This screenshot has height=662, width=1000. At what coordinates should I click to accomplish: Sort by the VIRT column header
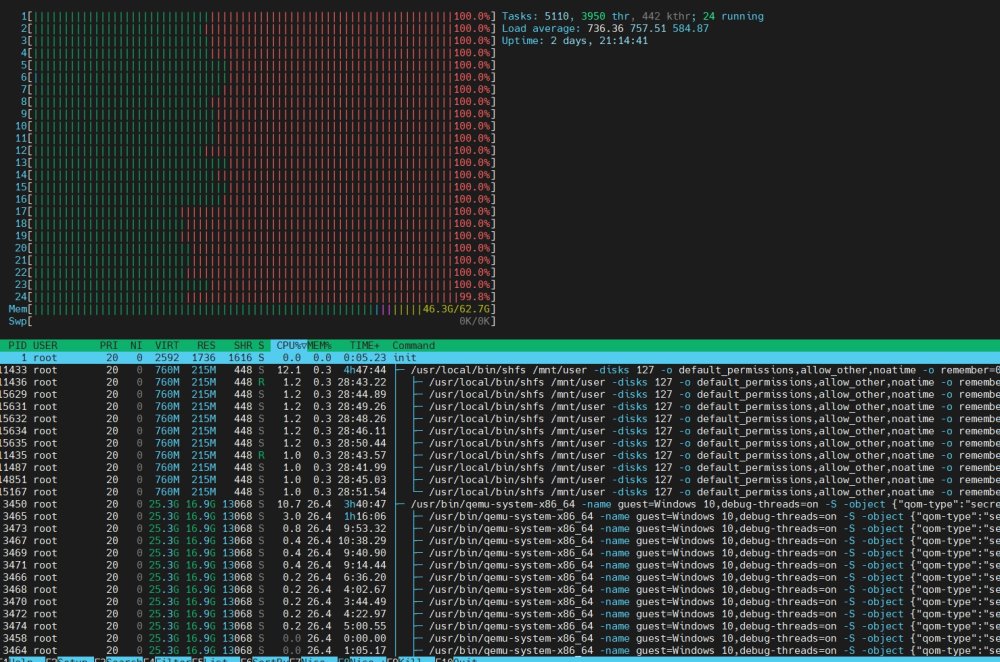[166, 346]
